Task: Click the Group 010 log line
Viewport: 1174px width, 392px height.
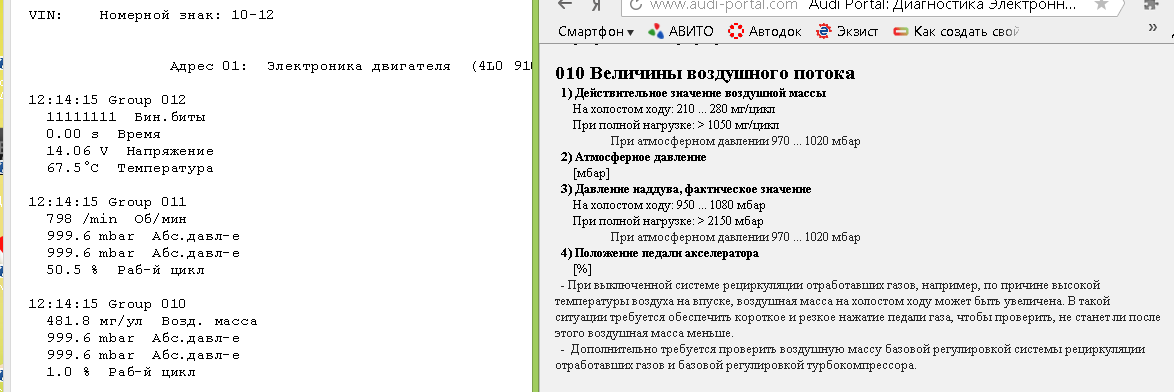Action: coord(107,304)
